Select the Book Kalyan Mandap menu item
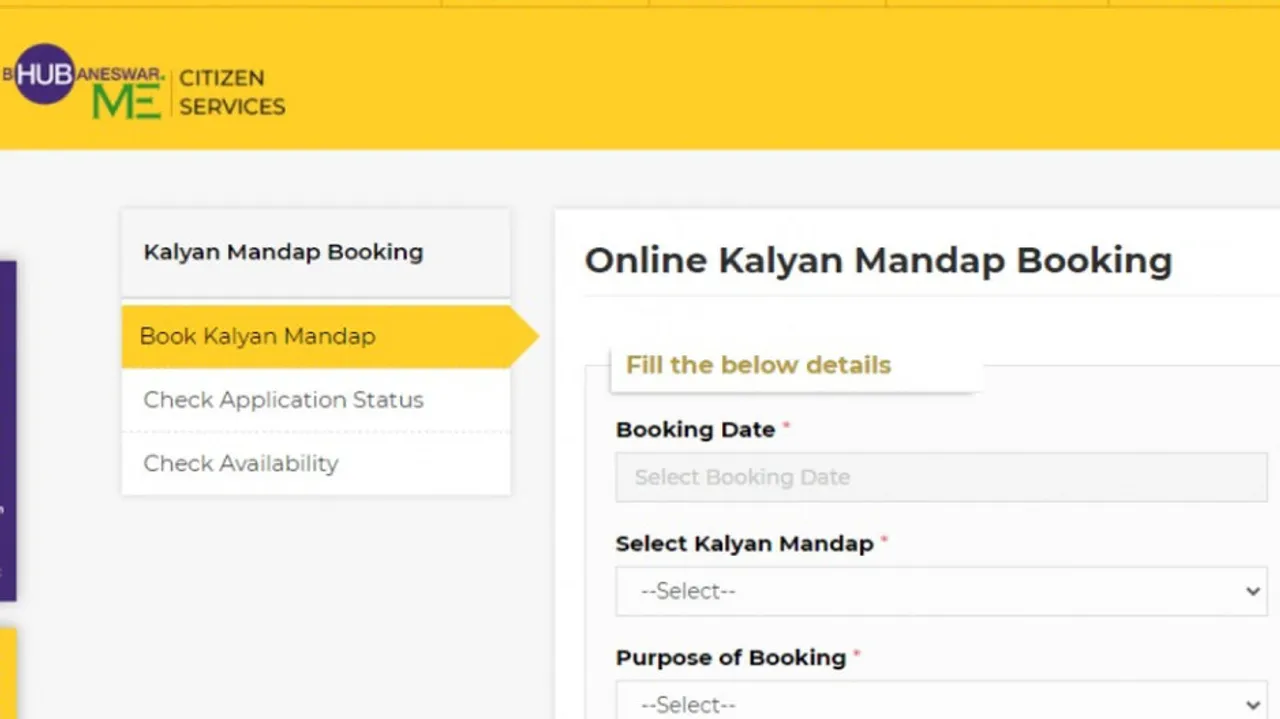The image size is (1280, 719). tap(258, 336)
